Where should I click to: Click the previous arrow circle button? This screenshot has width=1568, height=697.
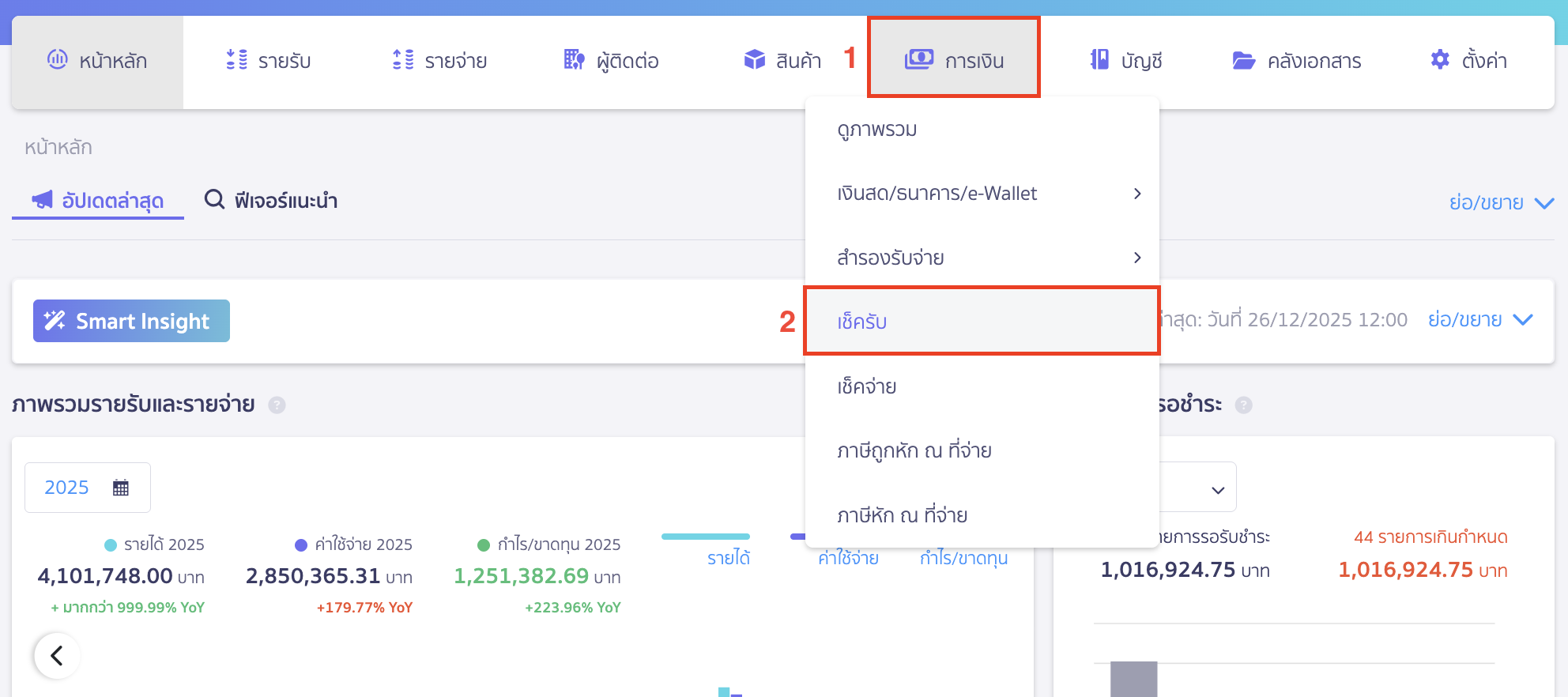coord(57,655)
